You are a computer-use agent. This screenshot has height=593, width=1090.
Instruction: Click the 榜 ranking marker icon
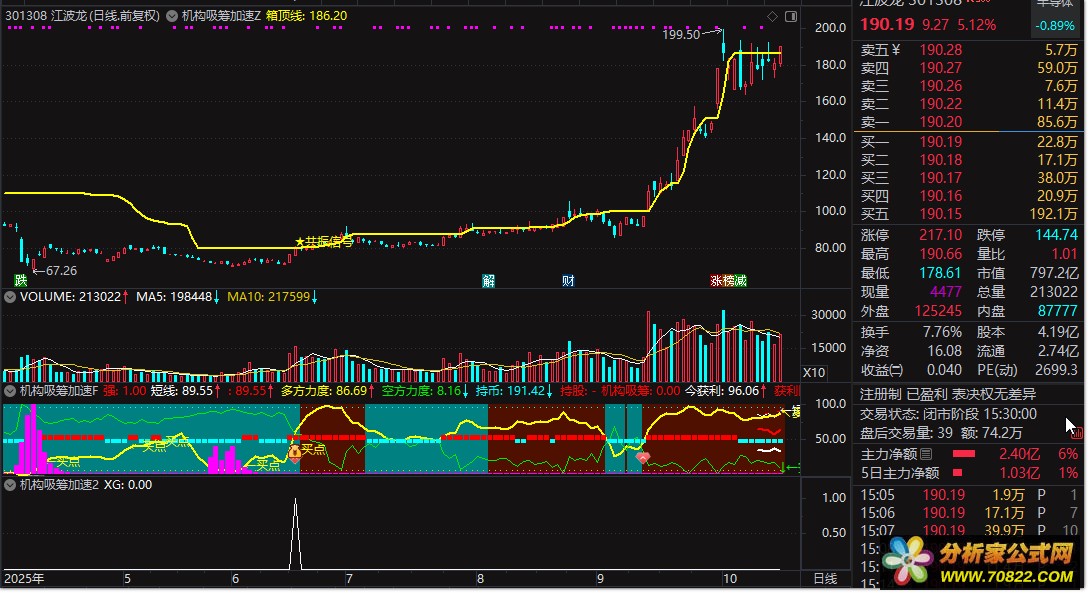coord(728,280)
